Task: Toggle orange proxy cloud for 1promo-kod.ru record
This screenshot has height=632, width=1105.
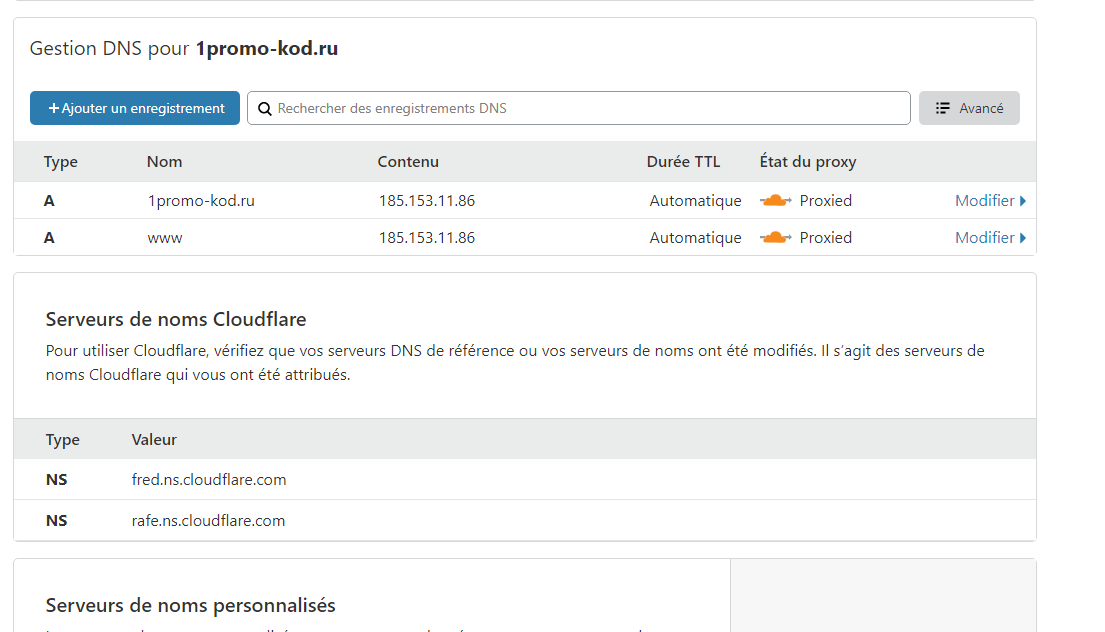Action: tap(776, 201)
